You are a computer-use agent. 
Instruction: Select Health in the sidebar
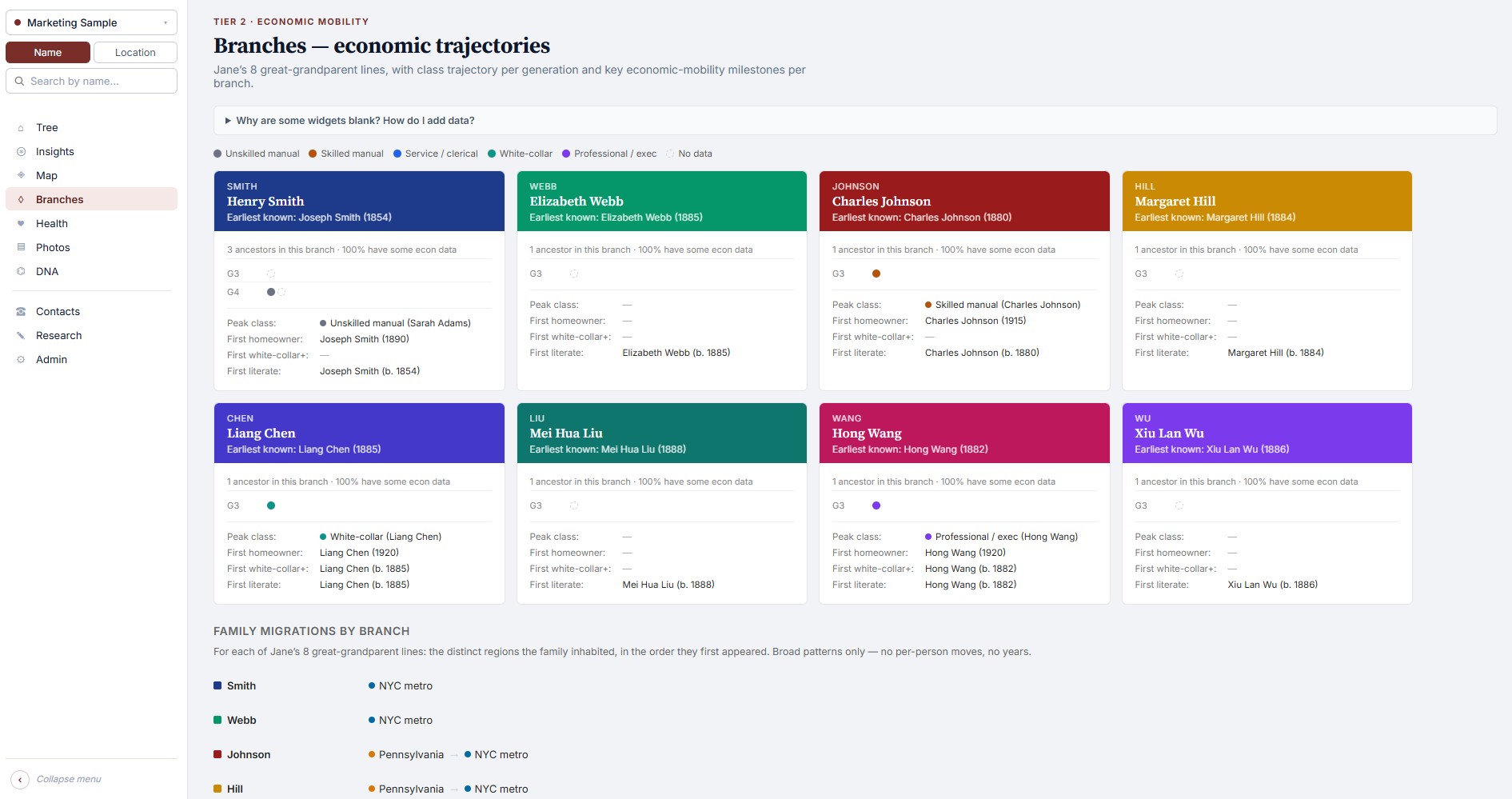91,223
